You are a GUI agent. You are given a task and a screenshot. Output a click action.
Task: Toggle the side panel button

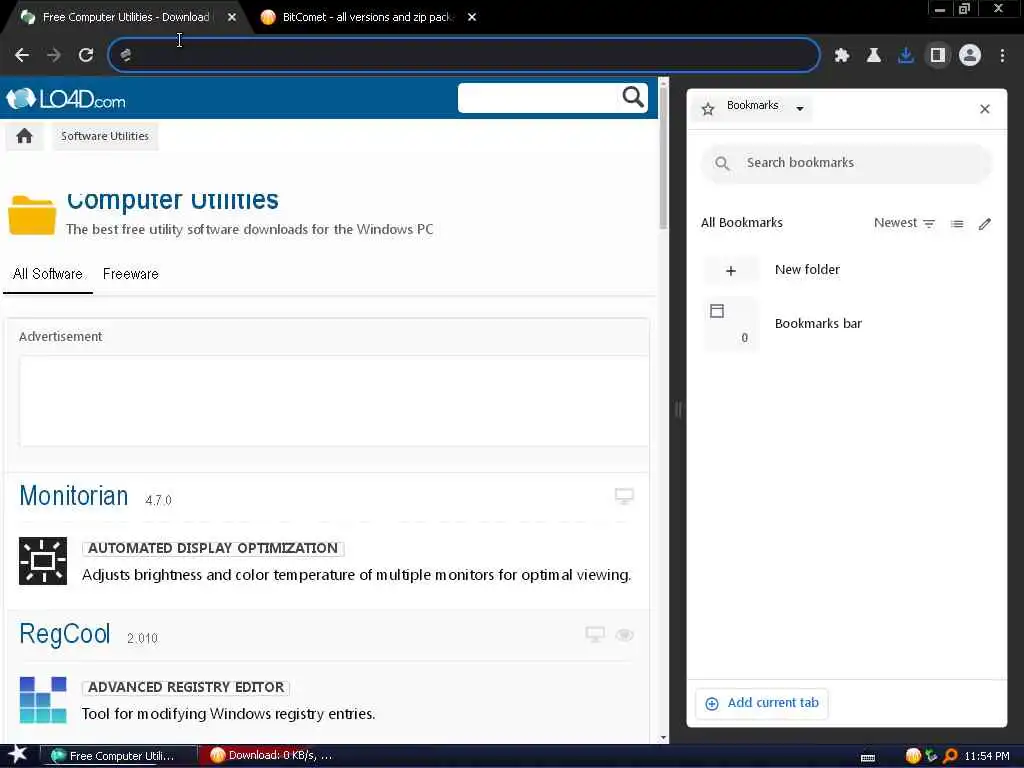[937, 56]
